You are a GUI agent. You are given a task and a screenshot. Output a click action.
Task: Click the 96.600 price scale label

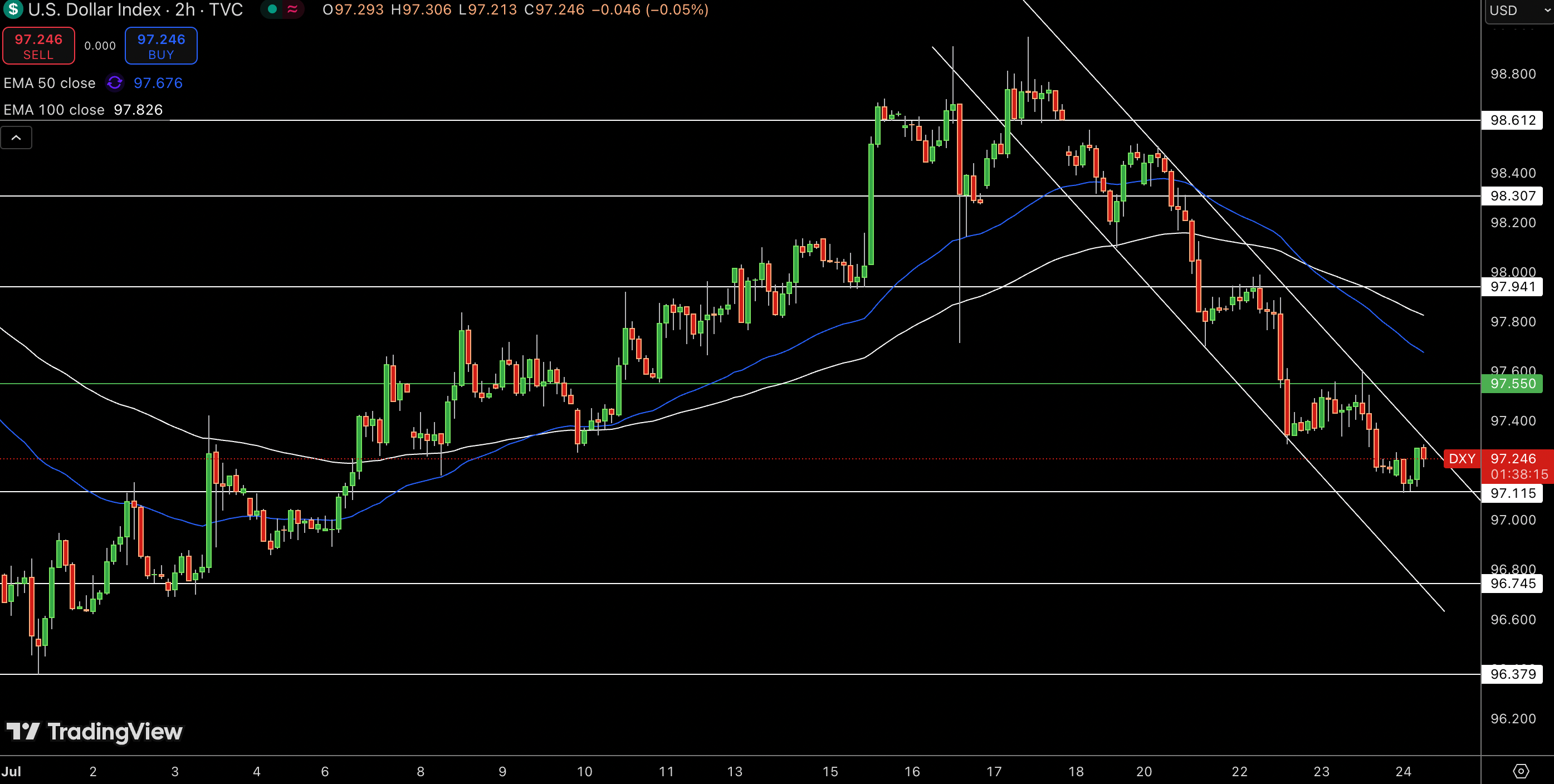(x=1513, y=620)
